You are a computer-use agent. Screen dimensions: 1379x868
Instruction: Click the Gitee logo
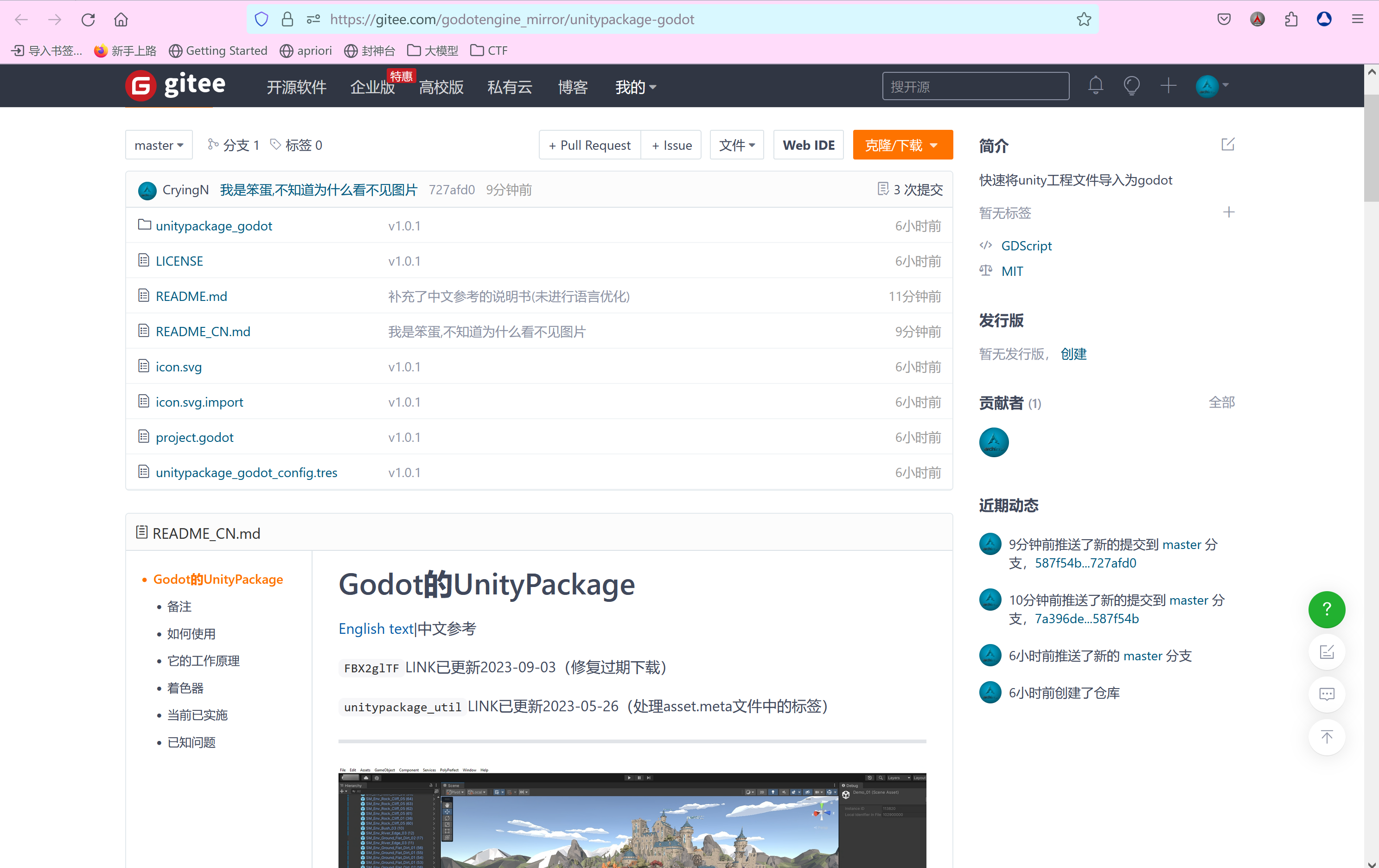[x=175, y=86]
